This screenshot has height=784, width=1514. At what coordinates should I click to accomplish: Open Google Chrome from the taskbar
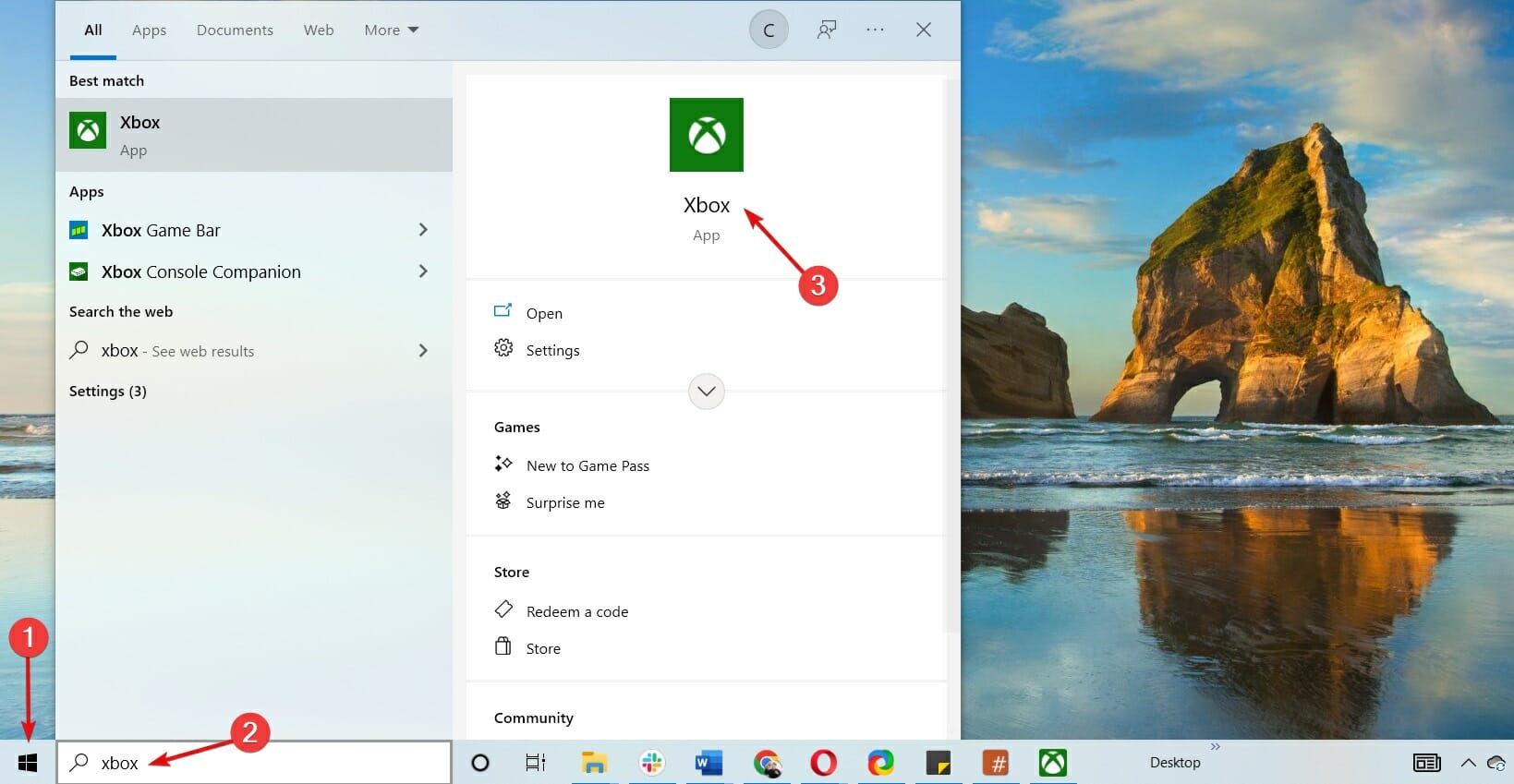[x=767, y=763]
